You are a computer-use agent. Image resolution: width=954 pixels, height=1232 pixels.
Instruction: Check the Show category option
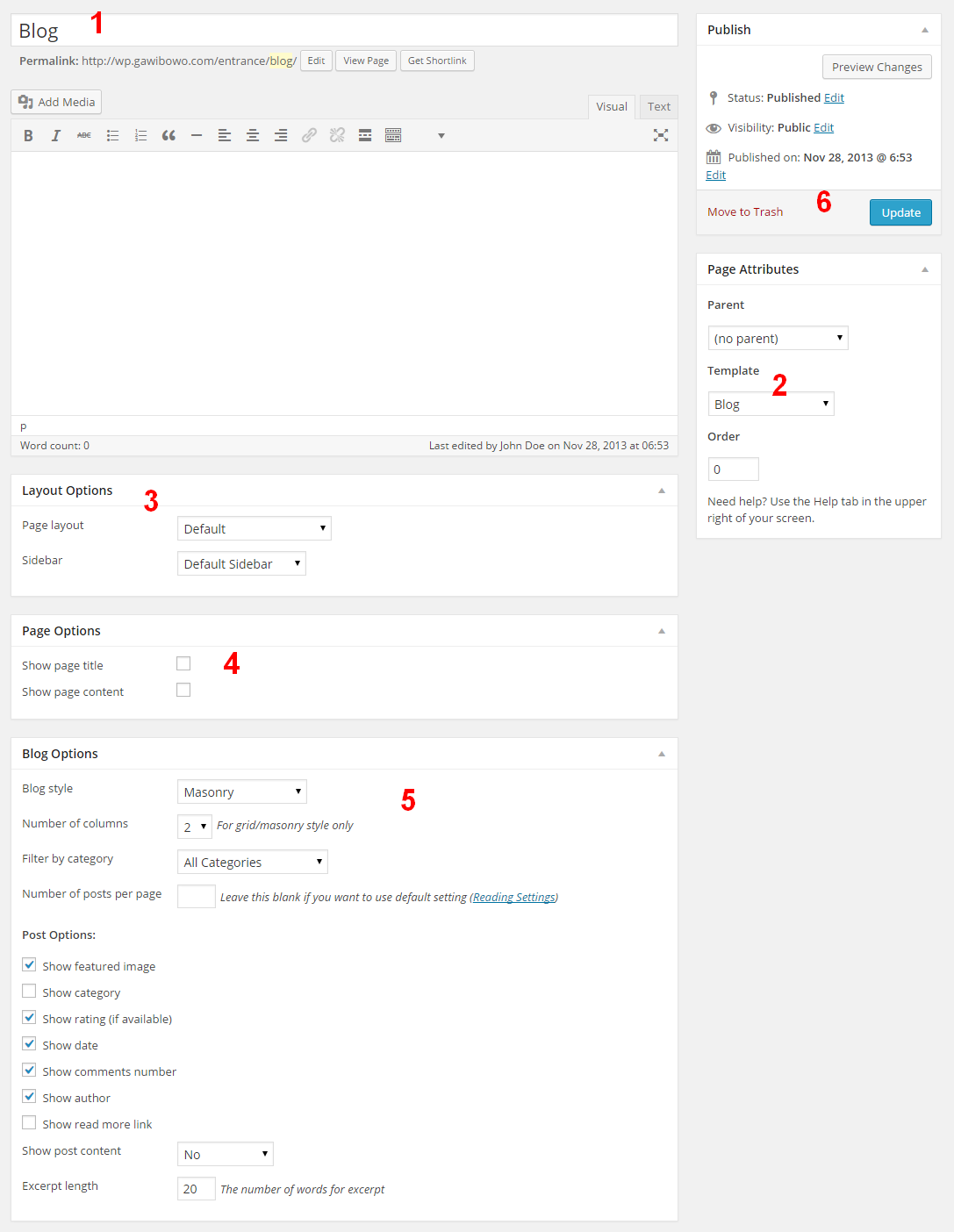(30, 992)
